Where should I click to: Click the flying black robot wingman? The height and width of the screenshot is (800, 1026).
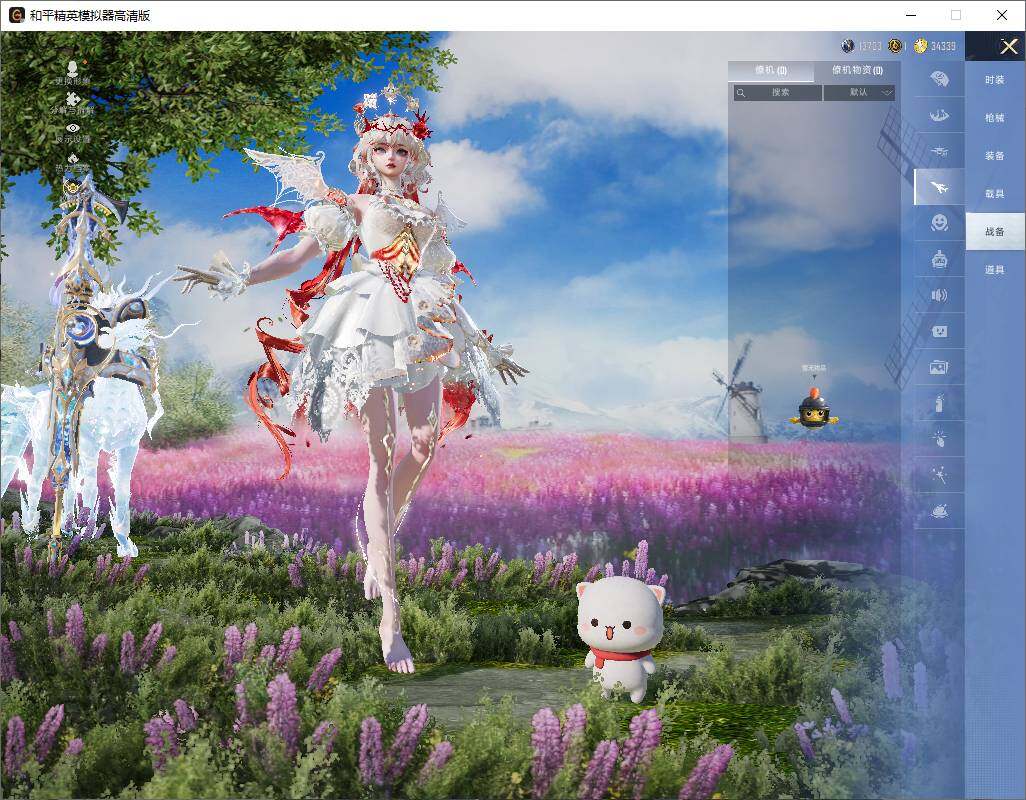coord(813,409)
